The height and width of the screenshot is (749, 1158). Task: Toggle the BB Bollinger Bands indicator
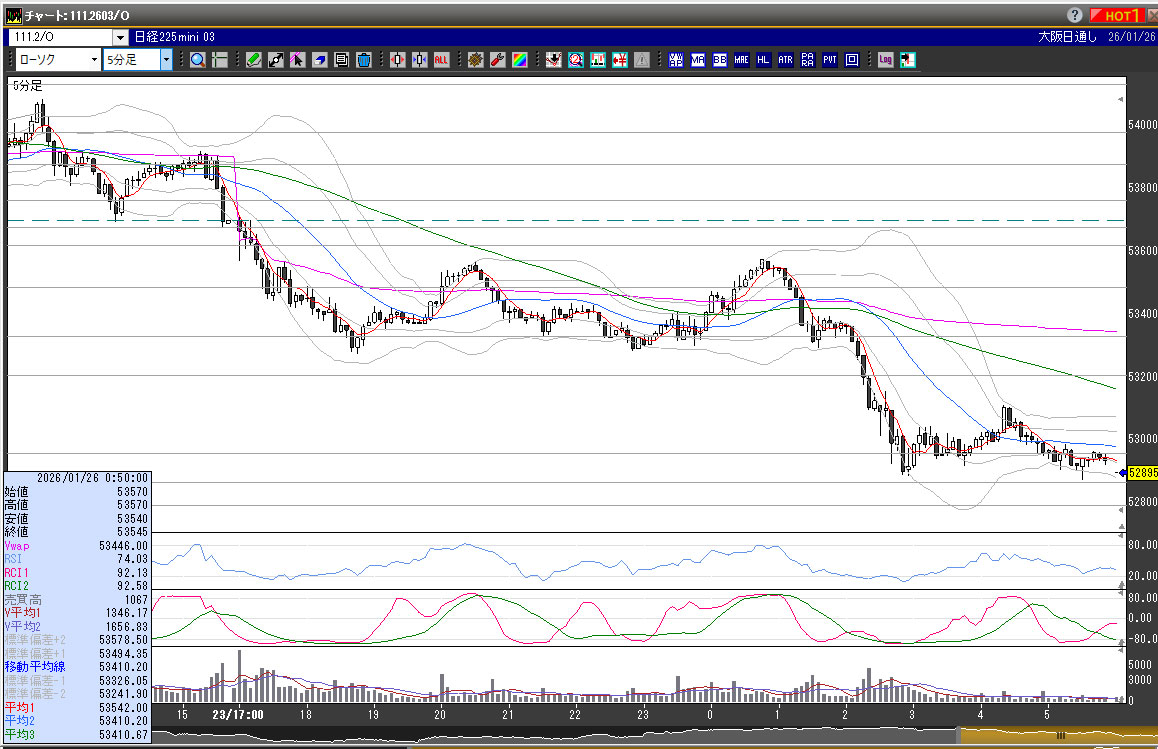click(x=720, y=60)
